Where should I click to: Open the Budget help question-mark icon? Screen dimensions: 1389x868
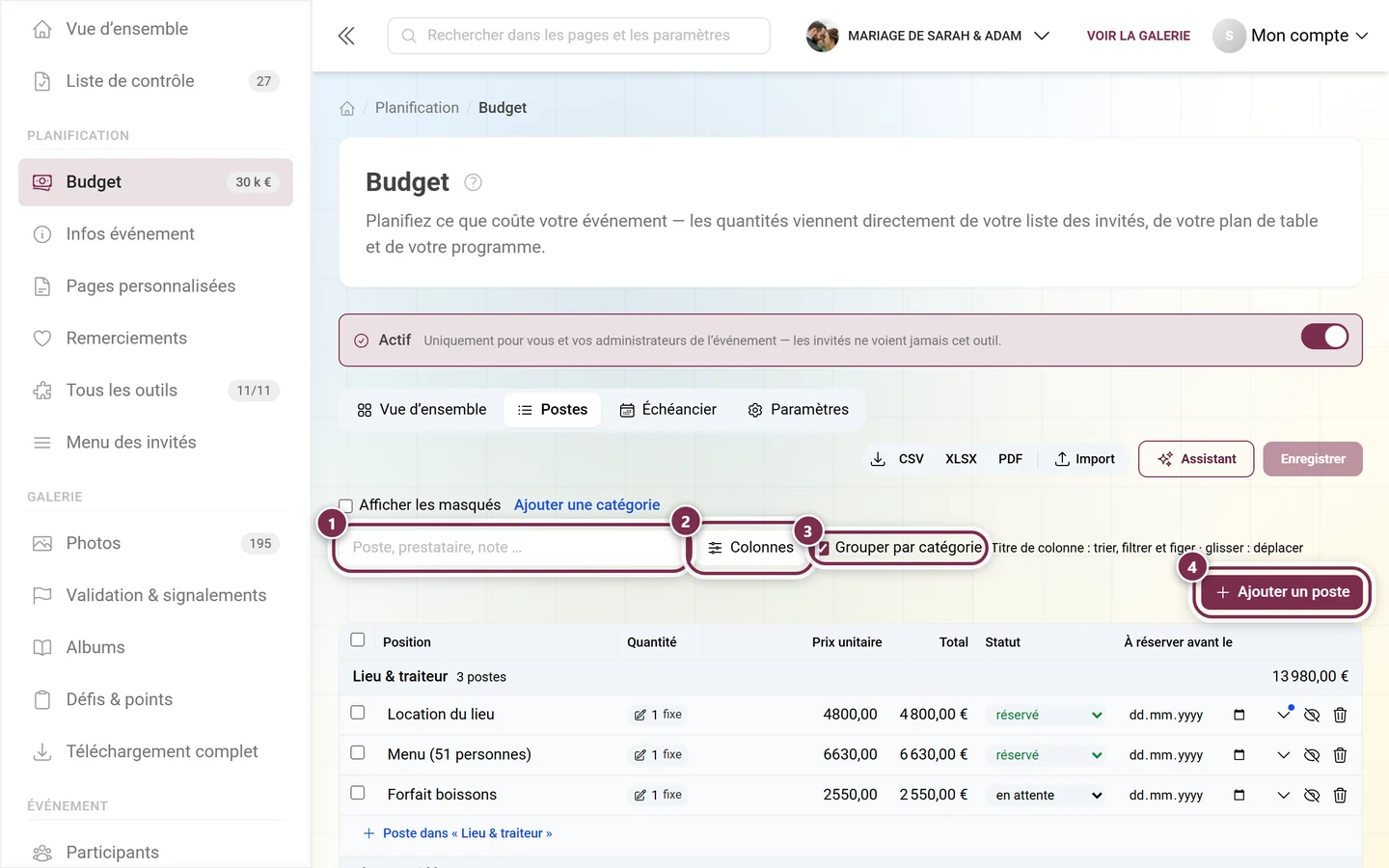pyautogui.click(x=473, y=182)
